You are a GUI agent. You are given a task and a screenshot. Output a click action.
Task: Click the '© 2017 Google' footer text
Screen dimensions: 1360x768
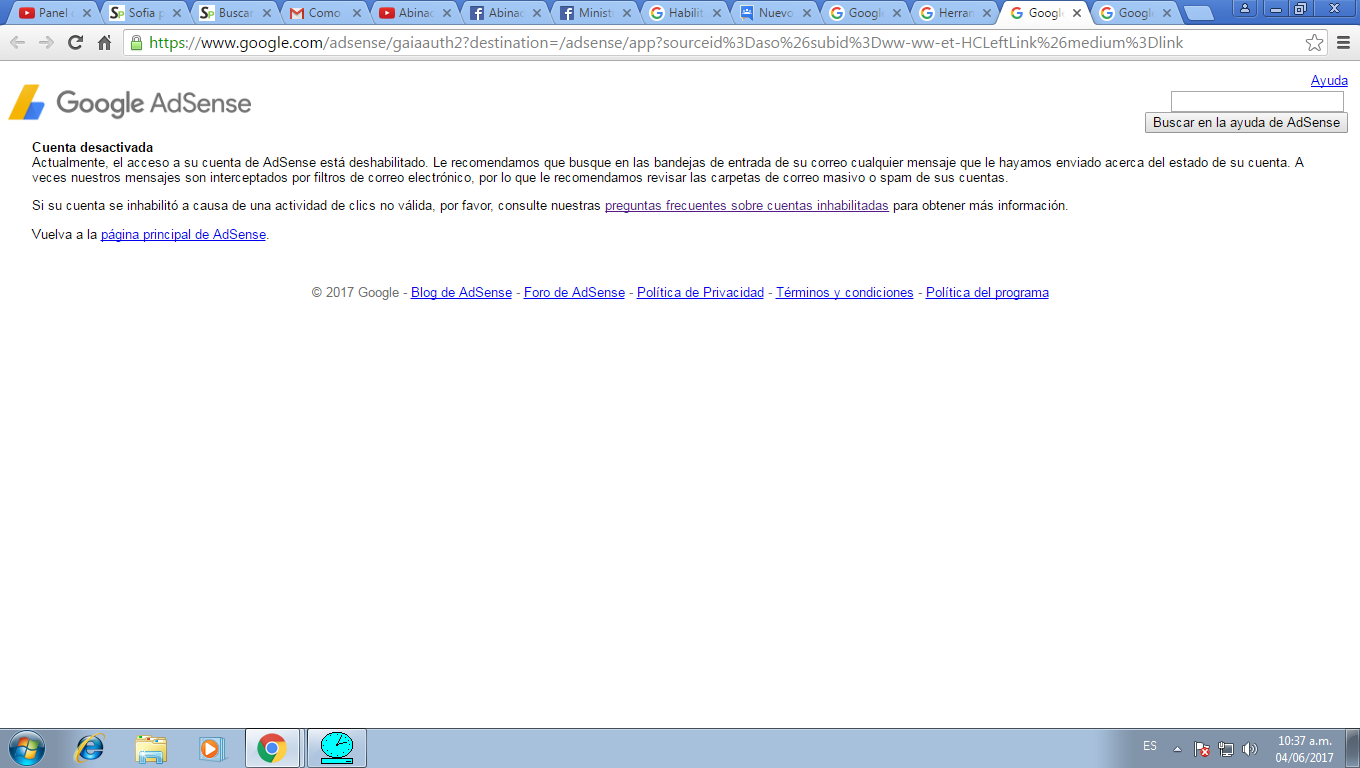[x=355, y=293]
